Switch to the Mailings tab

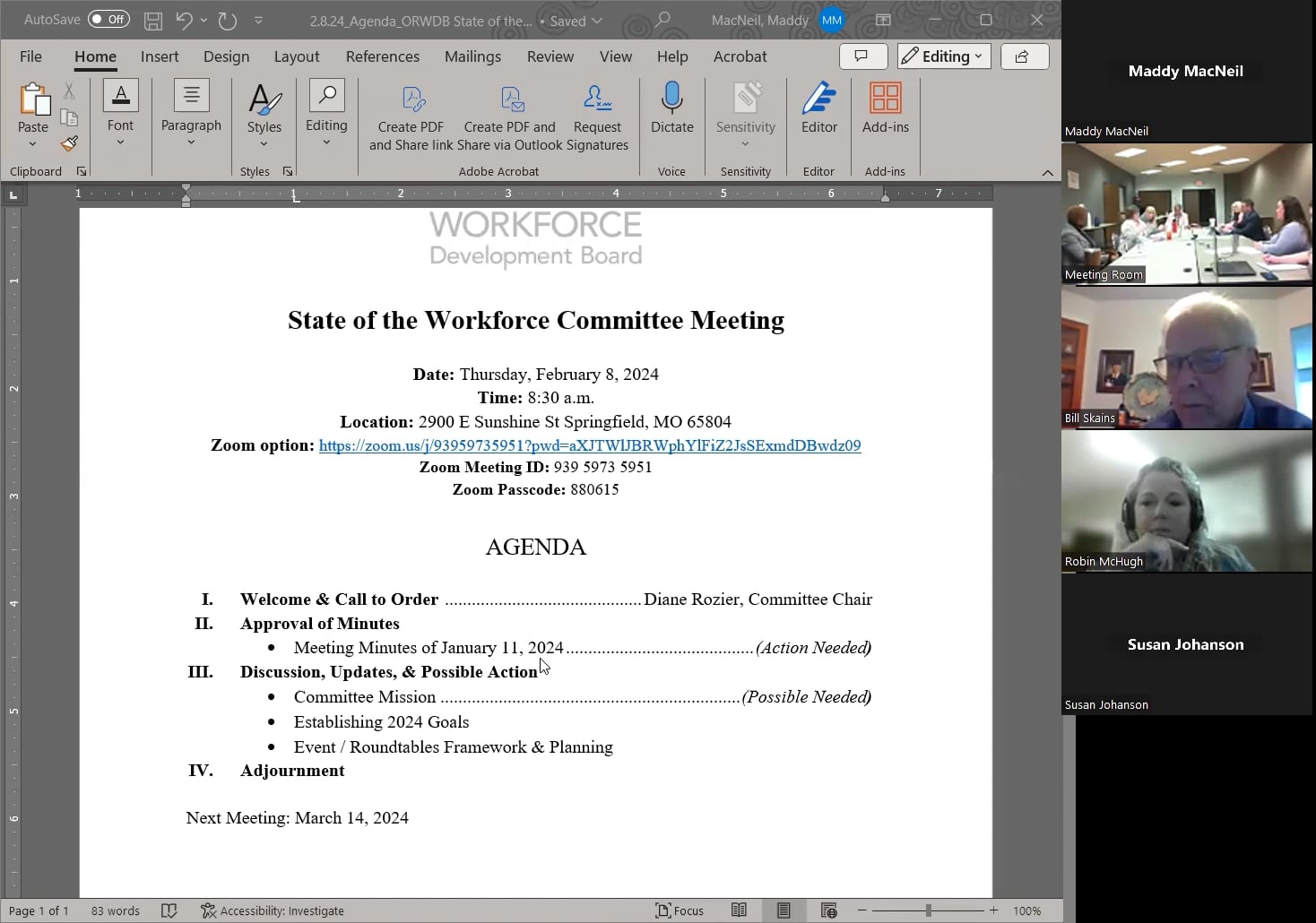coord(473,56)
